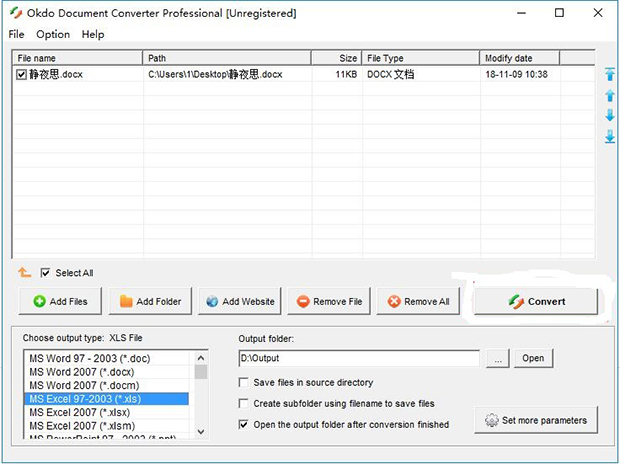Click Add Website globe button
Image resolution: width=620 pixels, height=464 pixels.
(240, 301)
